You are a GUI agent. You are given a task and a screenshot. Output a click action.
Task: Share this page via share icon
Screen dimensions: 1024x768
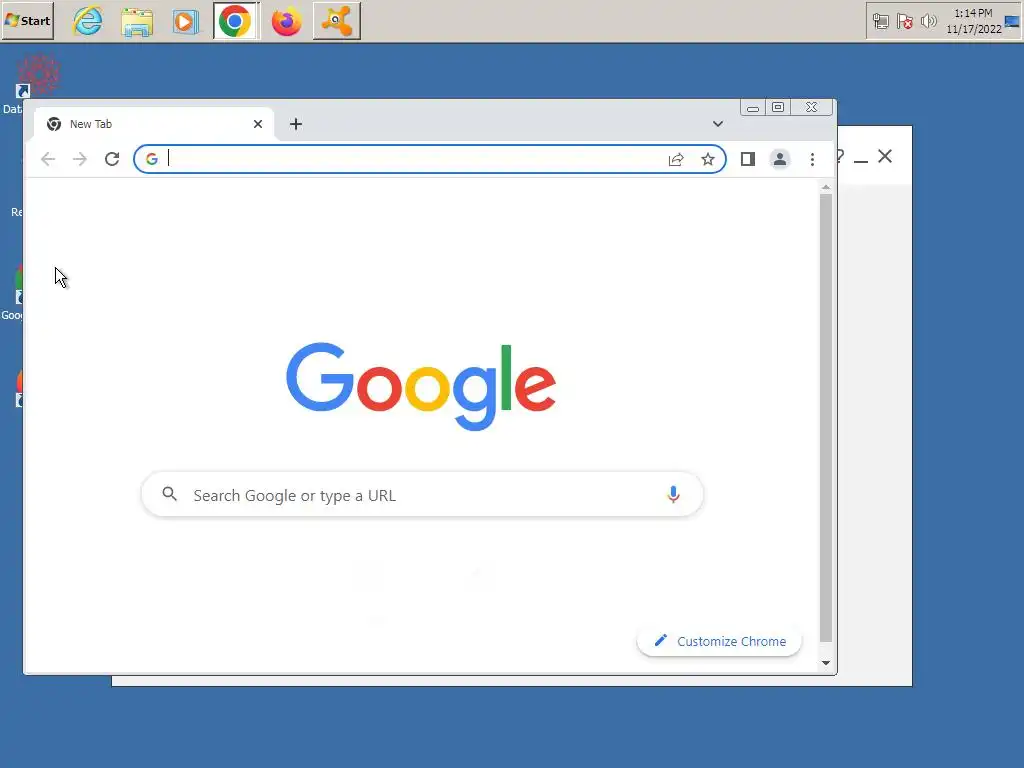pos(676,159)
